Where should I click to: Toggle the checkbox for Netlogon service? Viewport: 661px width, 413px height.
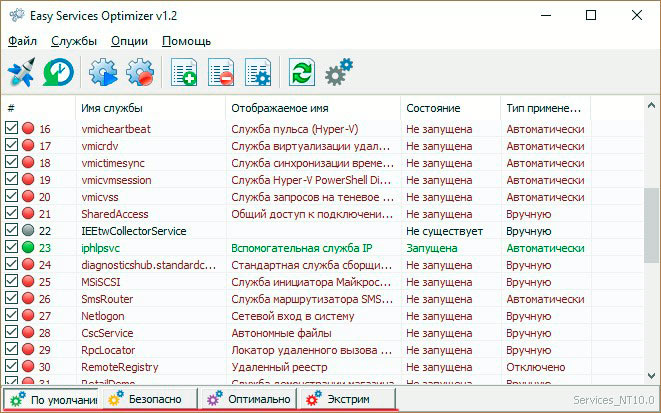[11, 315]
